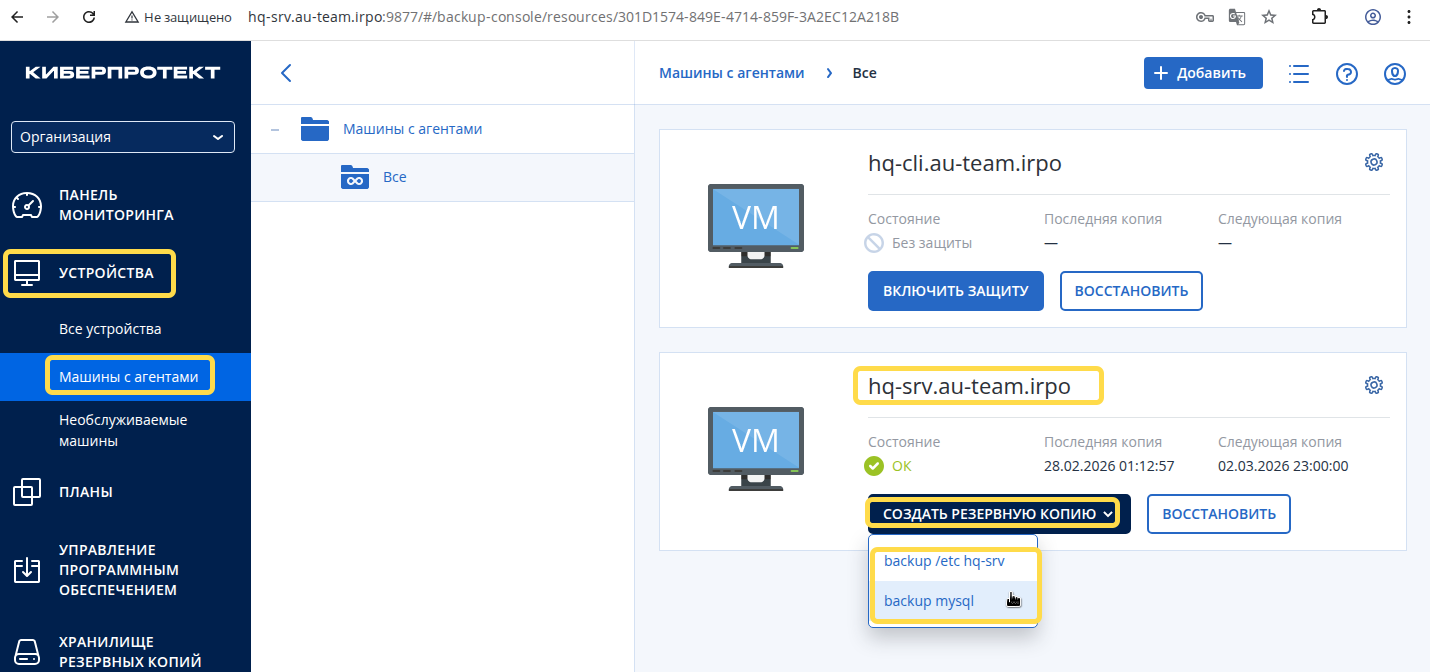This screenshot has height=672, width=1430.
Task: Open the browser extensions puzzle icon
Action: pyautogui.click(x=1319, y=17)
